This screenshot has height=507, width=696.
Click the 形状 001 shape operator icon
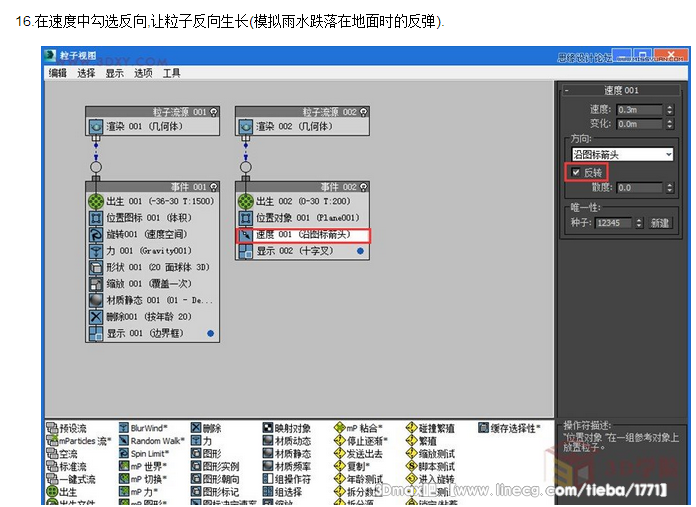click(x=96, y=267)
